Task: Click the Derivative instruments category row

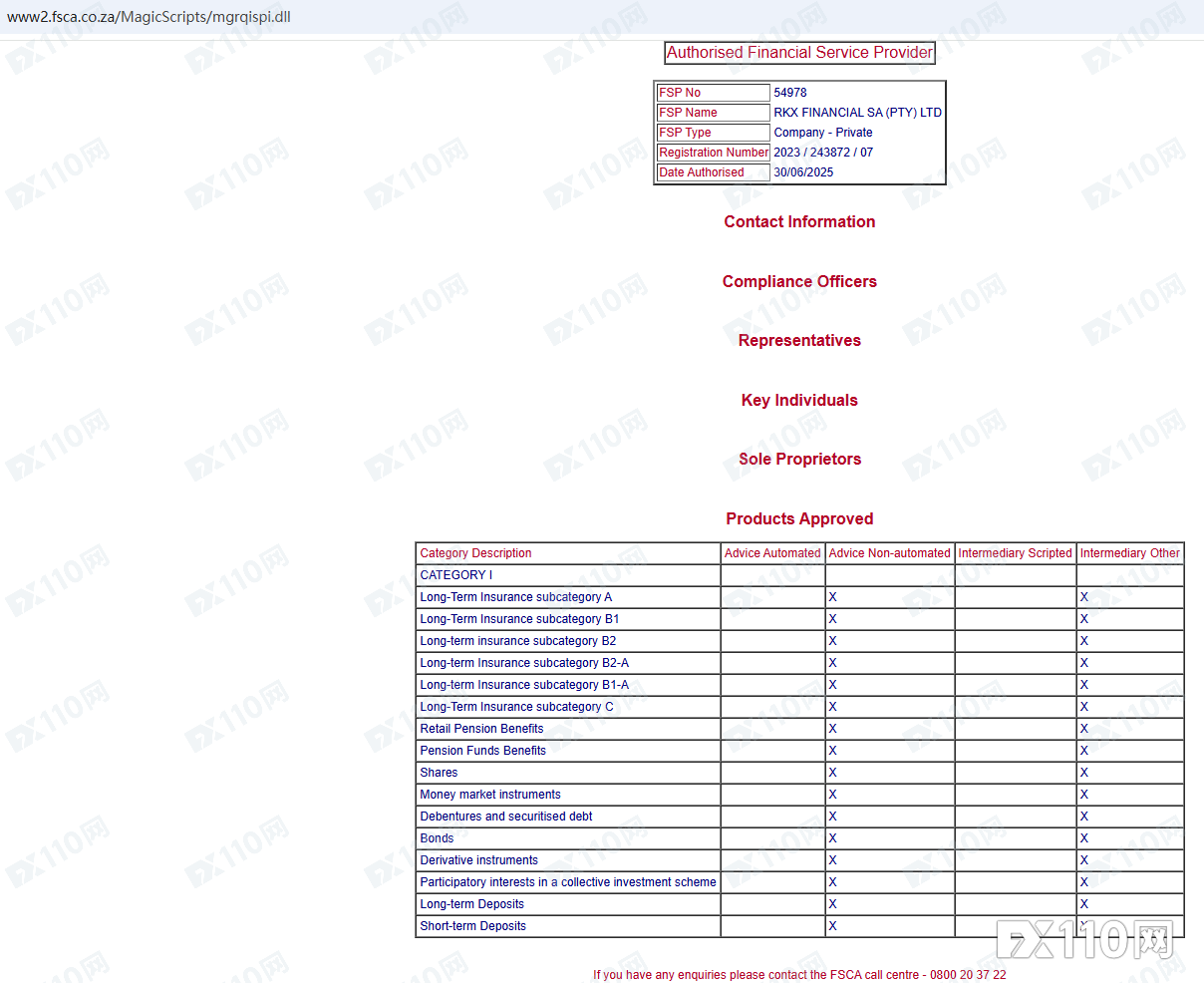Action: (x=799, y=860)
